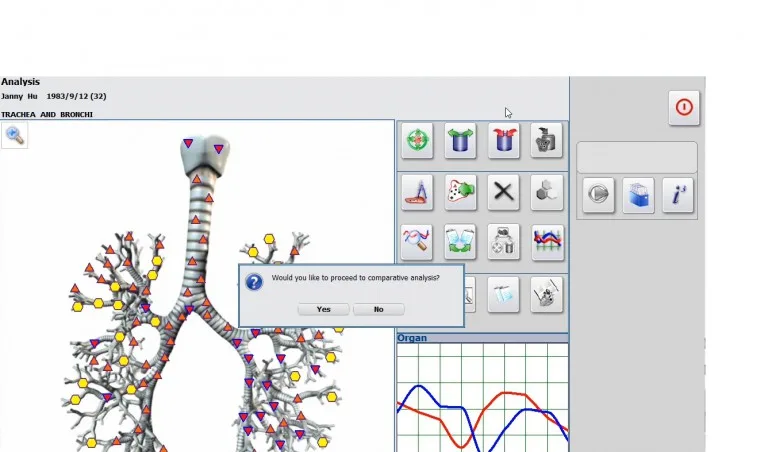This screenshot has height=452, width=768.
Task: Click the gray hexagons icon
Action: pyautogui.click(x=546, y=192)
